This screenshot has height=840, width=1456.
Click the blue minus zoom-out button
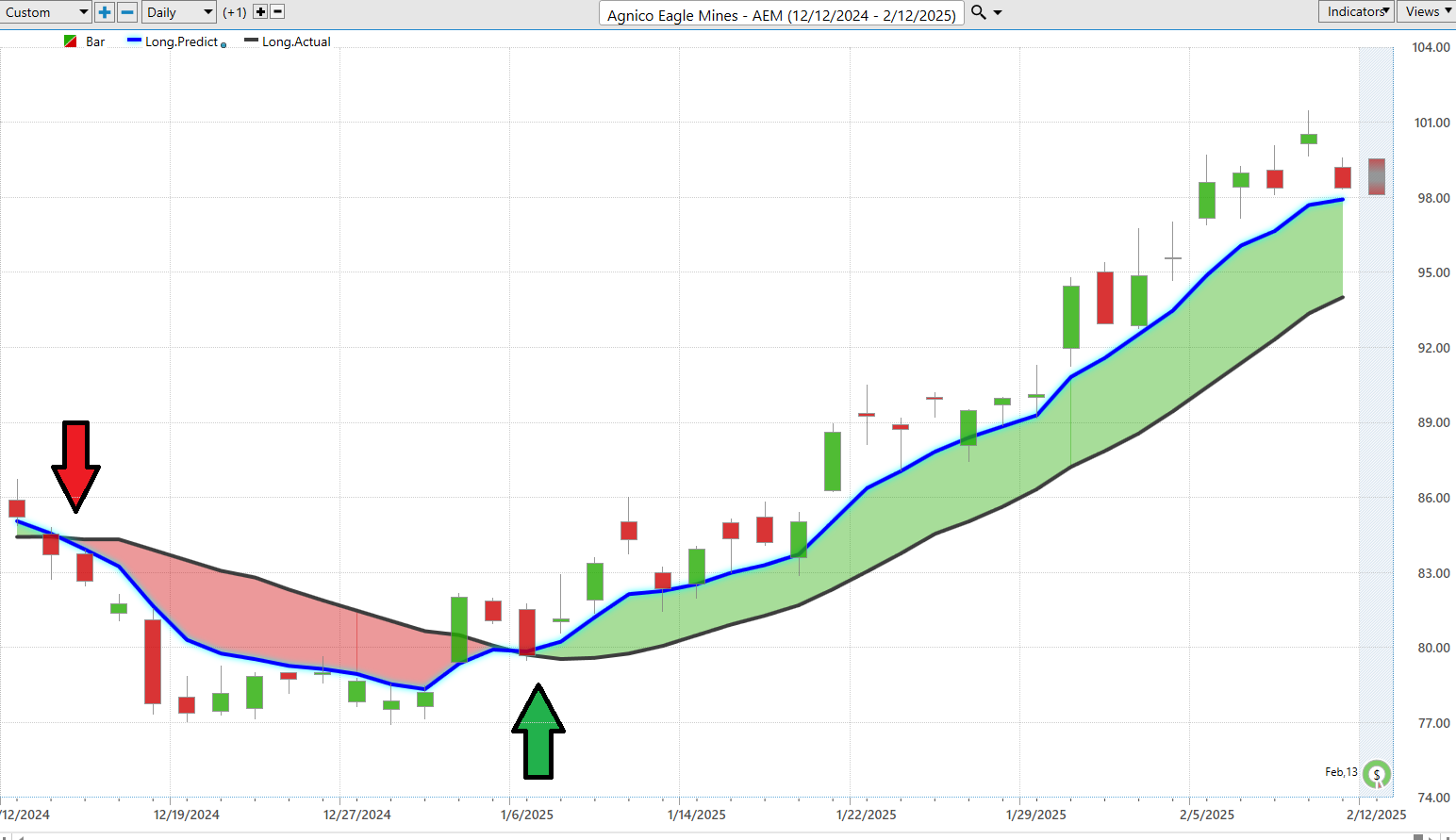[x=127, y=12]
